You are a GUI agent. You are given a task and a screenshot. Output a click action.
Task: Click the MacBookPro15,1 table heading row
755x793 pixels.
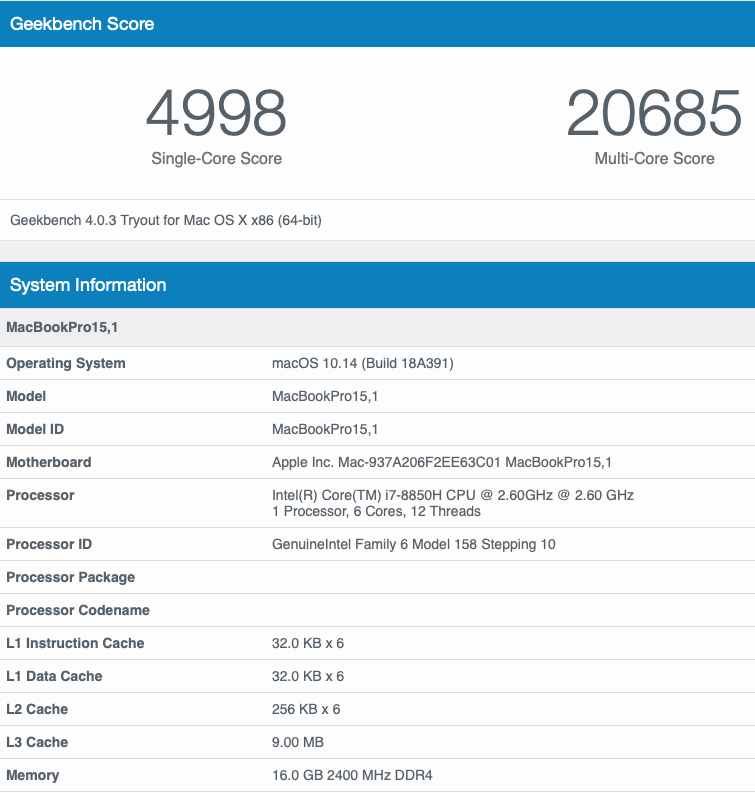pos(377,327)
